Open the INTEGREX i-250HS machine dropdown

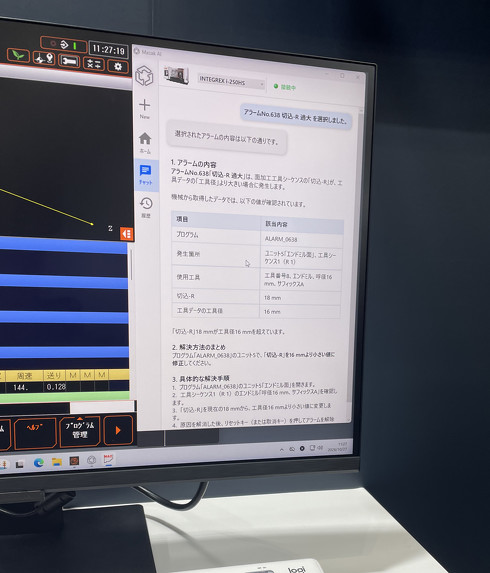pyautogui.click(x=231, y=82)
